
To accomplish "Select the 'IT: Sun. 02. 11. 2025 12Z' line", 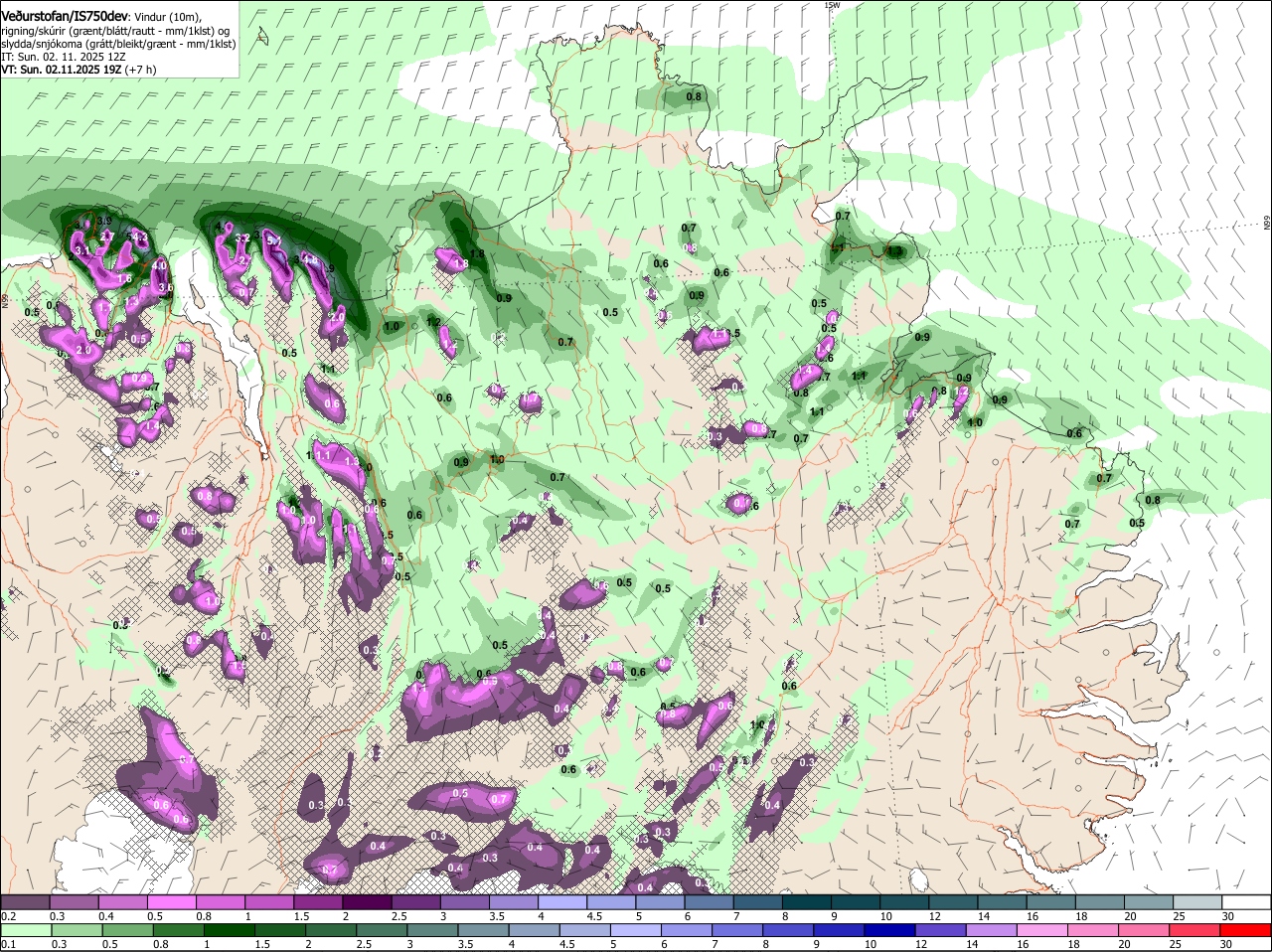I will tap(64, 58).
